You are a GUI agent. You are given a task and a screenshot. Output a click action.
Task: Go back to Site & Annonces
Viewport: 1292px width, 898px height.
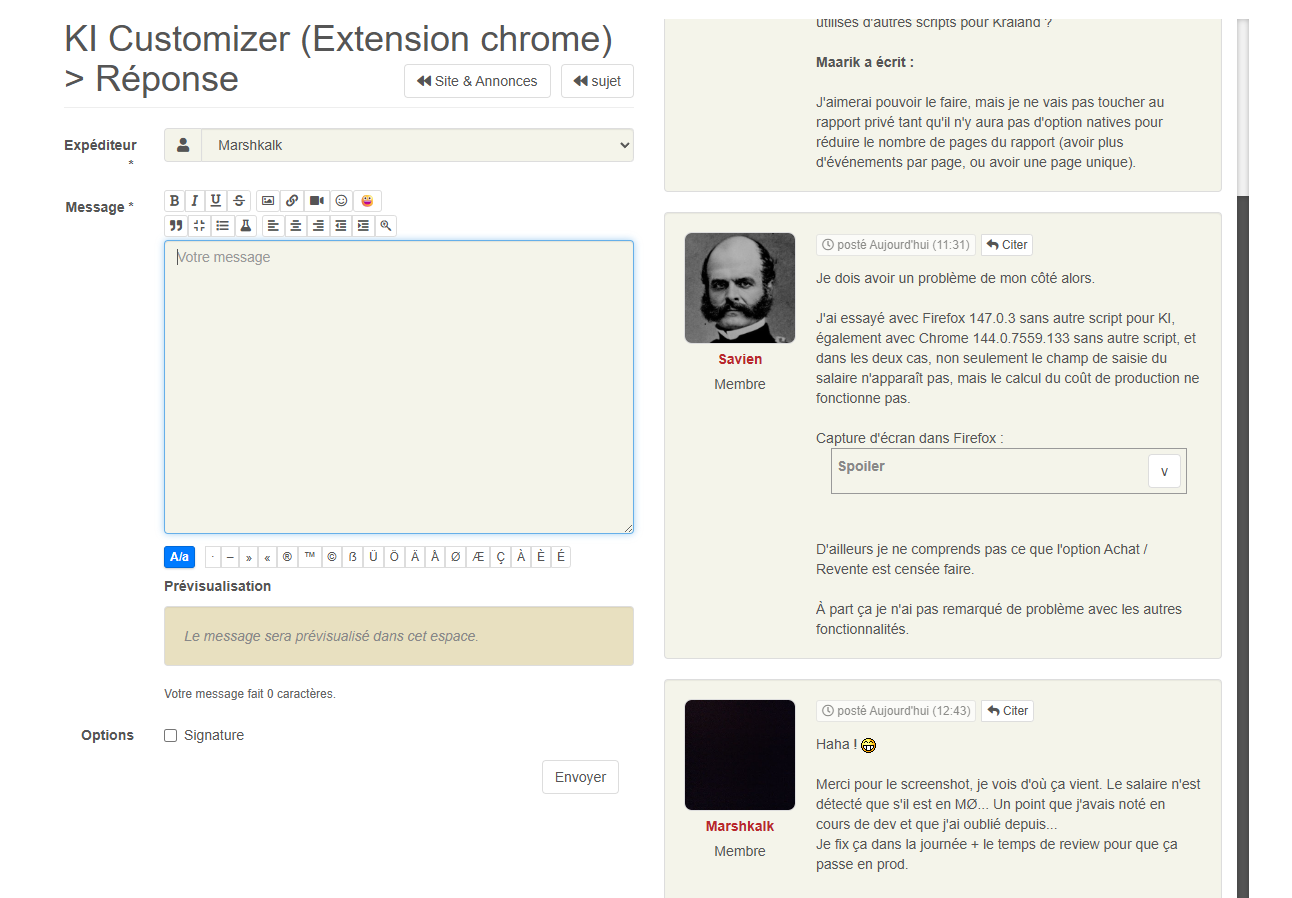pos(477,81)
